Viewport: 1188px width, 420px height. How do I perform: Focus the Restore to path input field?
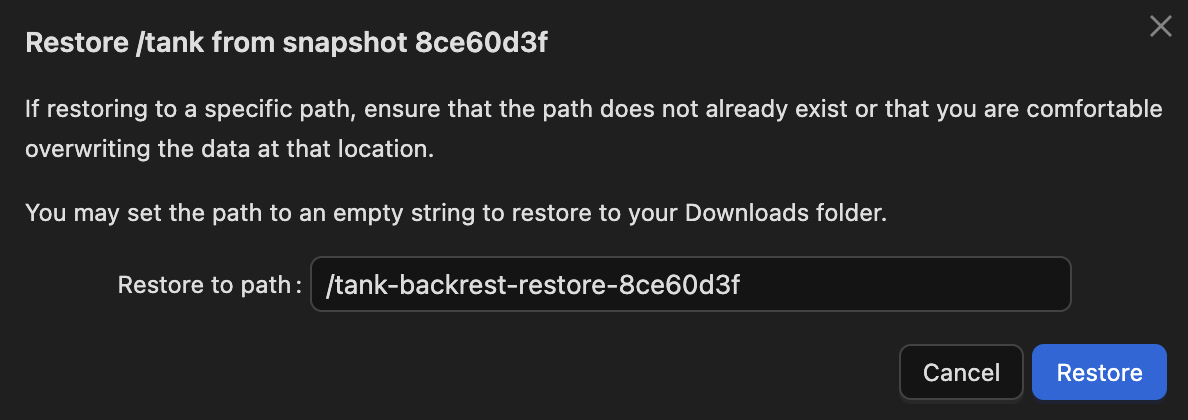690,284
